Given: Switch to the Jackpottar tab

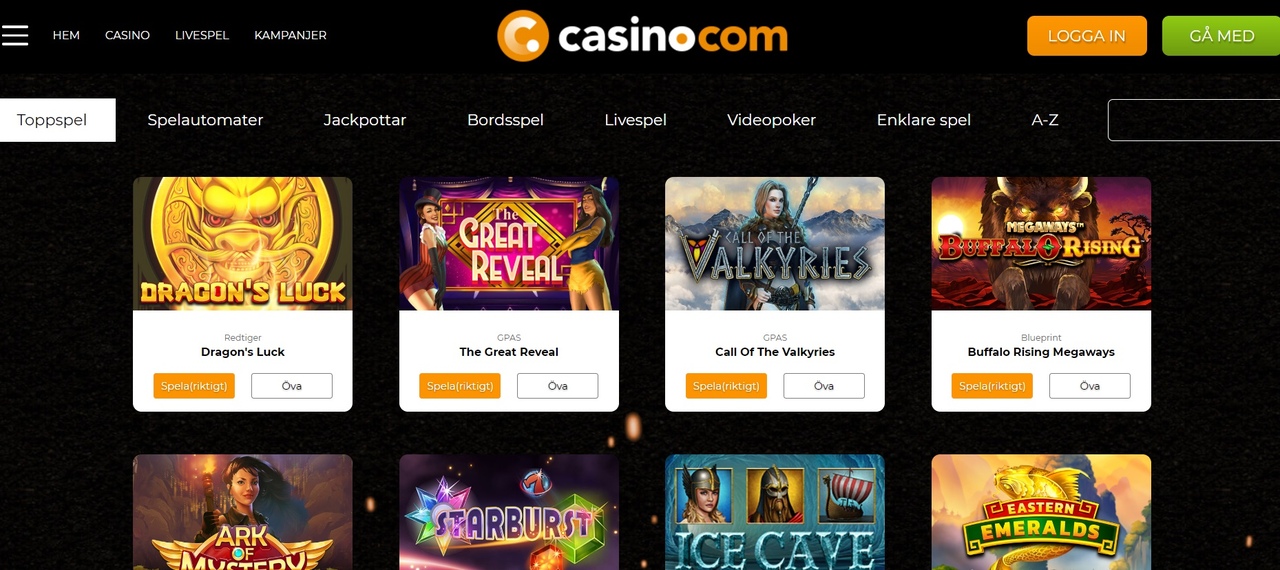Looking at the screenshot, I should click(365, 120).
